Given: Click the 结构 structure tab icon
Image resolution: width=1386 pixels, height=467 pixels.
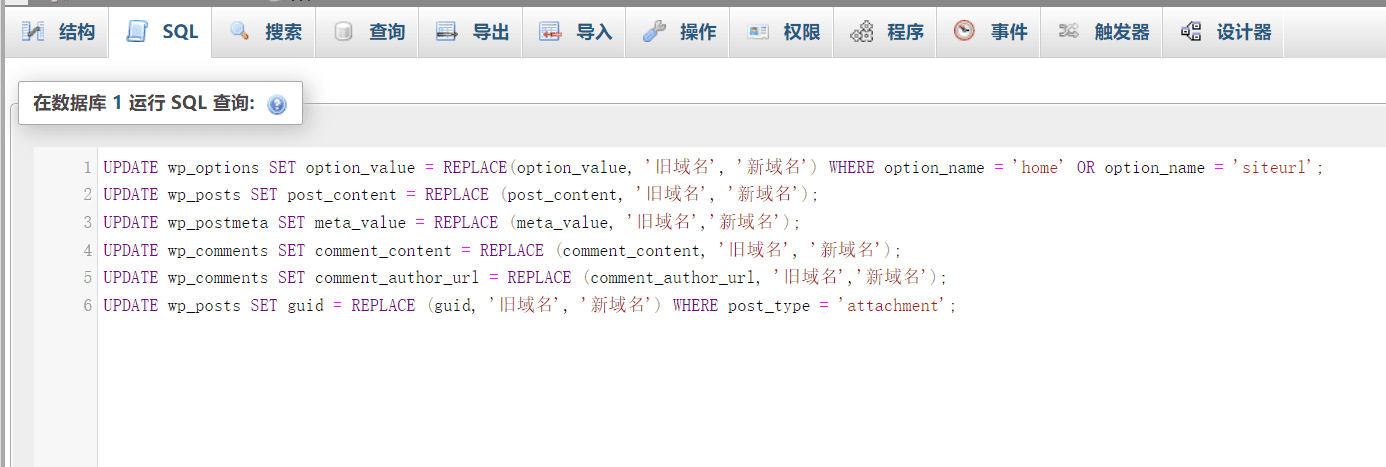Looking at the screenshot, I should click(x=33, y=32).
